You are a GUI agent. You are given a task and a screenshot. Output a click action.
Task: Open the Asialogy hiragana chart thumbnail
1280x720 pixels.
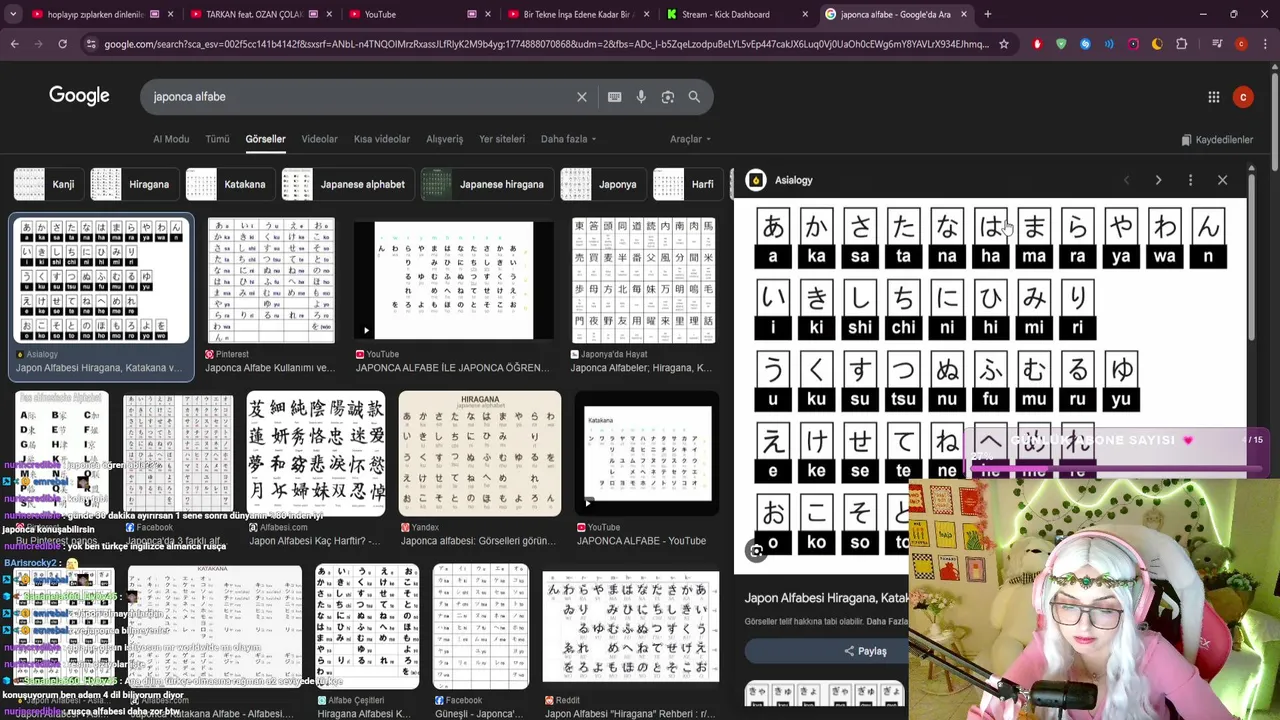click(x=101, y=281)
